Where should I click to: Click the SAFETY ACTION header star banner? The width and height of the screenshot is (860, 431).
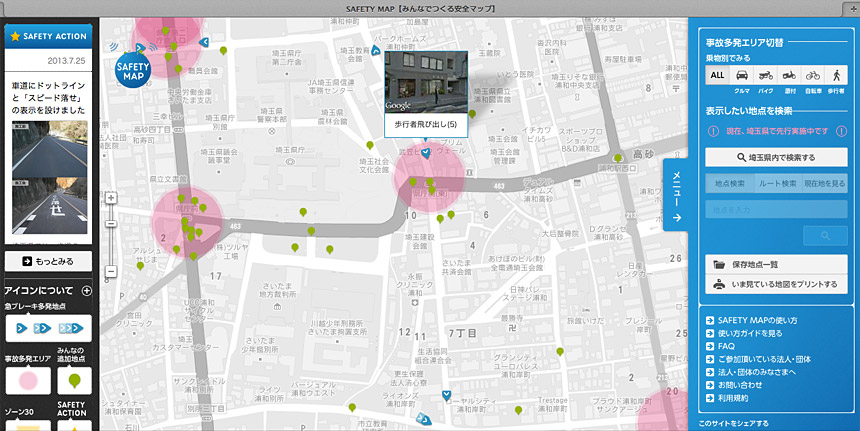(48, 36)
